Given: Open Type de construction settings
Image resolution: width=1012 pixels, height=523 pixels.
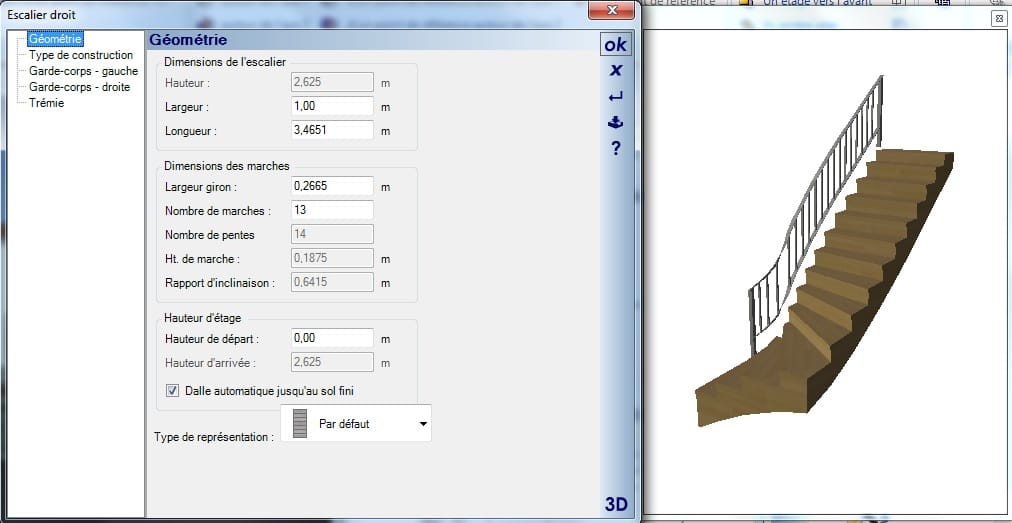Looking at the screenshot, I should 81,55.
